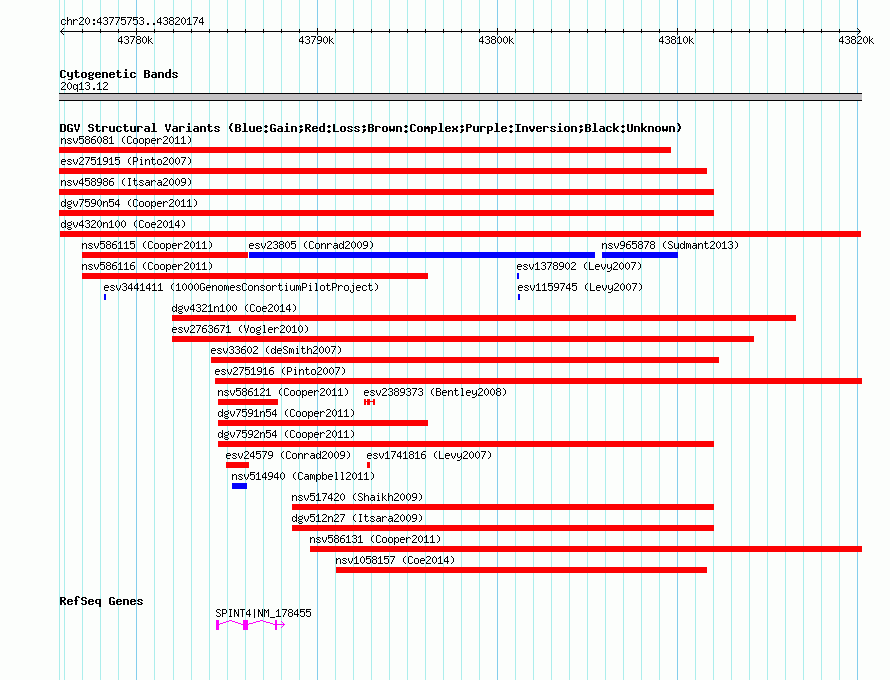Open the nsv514940 (Campbell2011) label
Viewport: 890px width, 680px height.
(x=303, y=476)
